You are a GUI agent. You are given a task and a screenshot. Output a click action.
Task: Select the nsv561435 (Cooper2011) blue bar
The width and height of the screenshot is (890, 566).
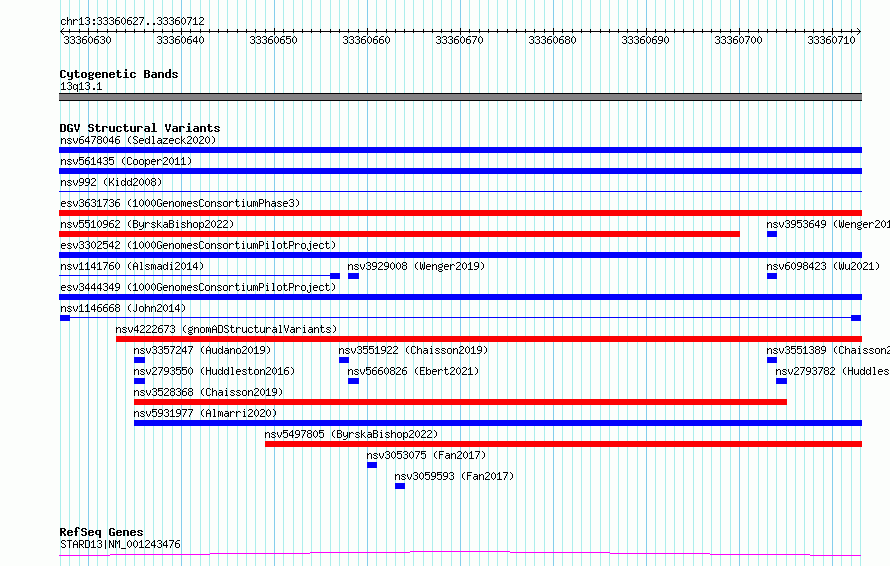tap(460, 171)
